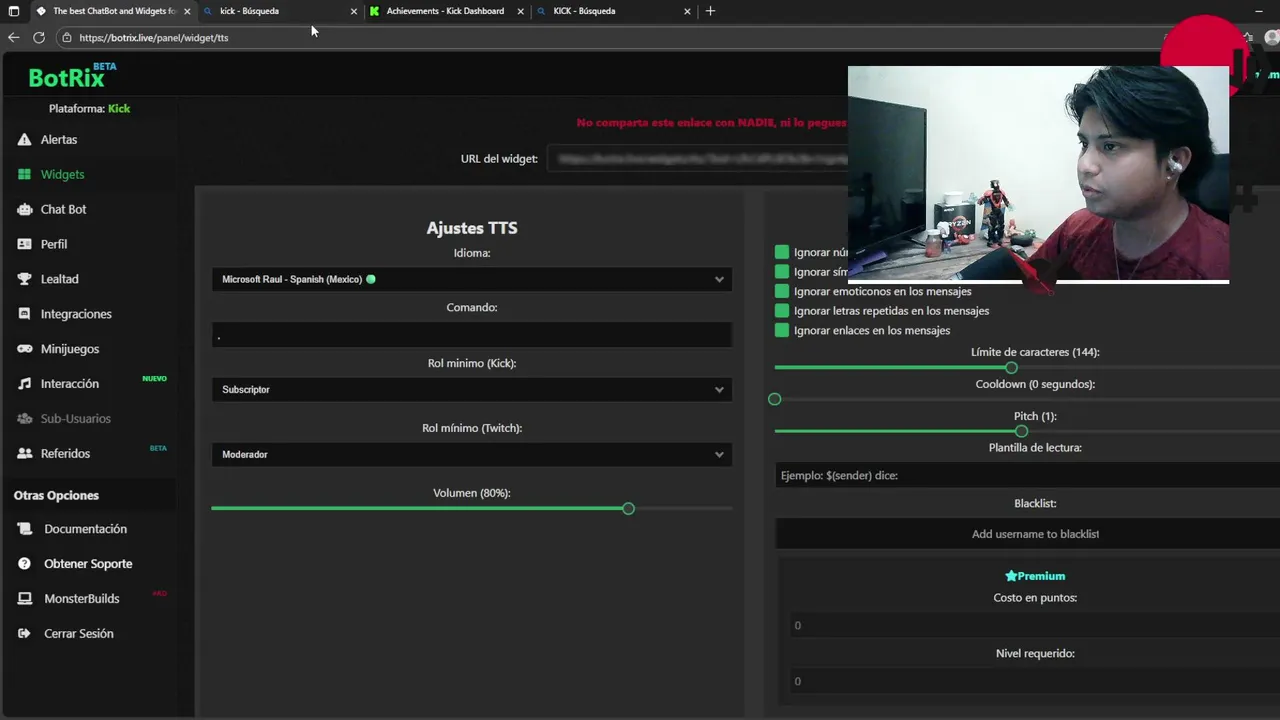Open the 'Rol mínimo (Twitch)' dropdown
The height and width of the screenshot is (720, 1280).
(x=472, y=454)
